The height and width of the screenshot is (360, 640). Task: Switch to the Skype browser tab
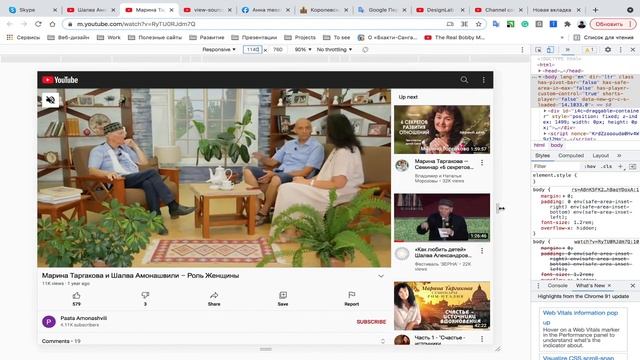34,10
